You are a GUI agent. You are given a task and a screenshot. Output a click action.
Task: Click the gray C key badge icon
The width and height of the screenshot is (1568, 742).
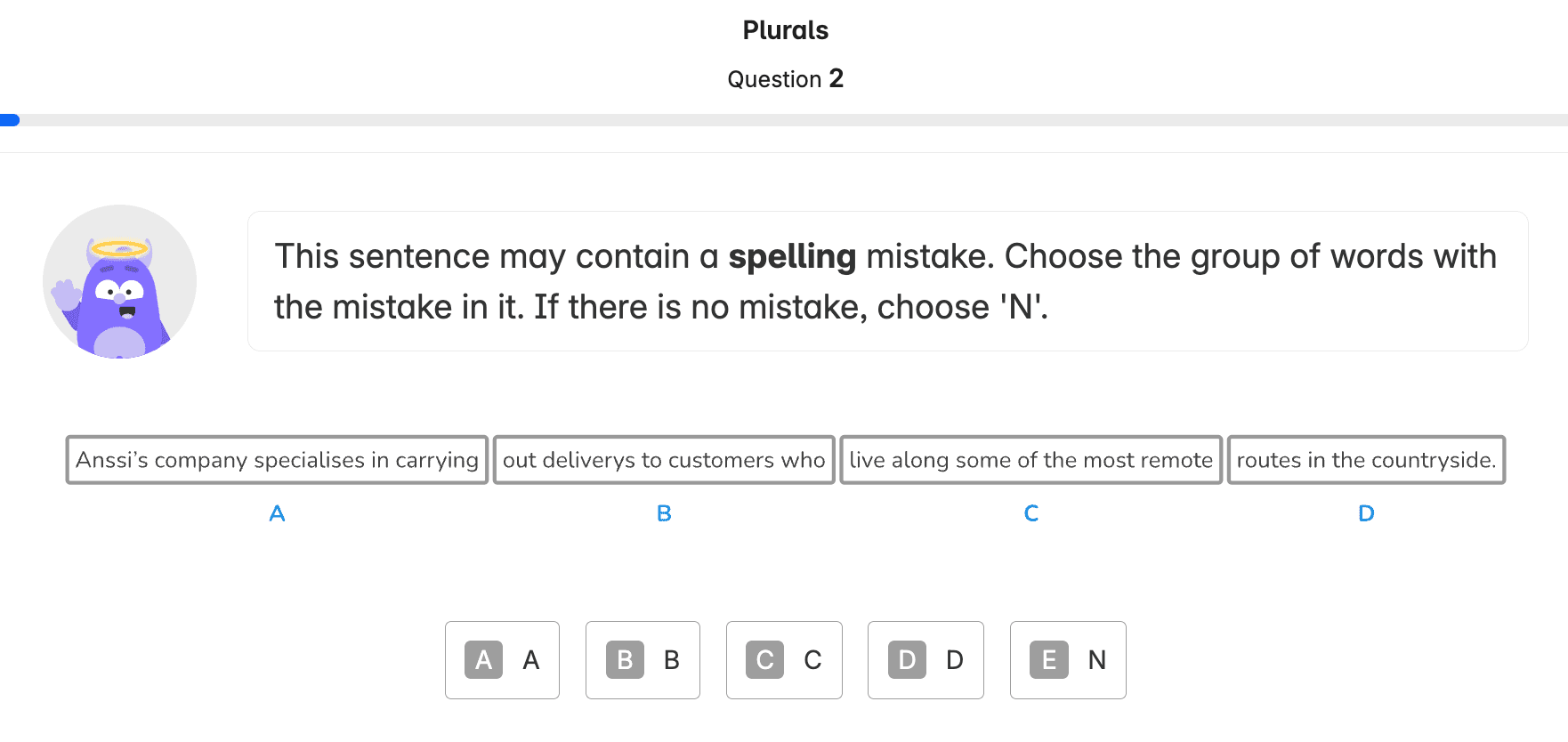[x=764, y=660]
